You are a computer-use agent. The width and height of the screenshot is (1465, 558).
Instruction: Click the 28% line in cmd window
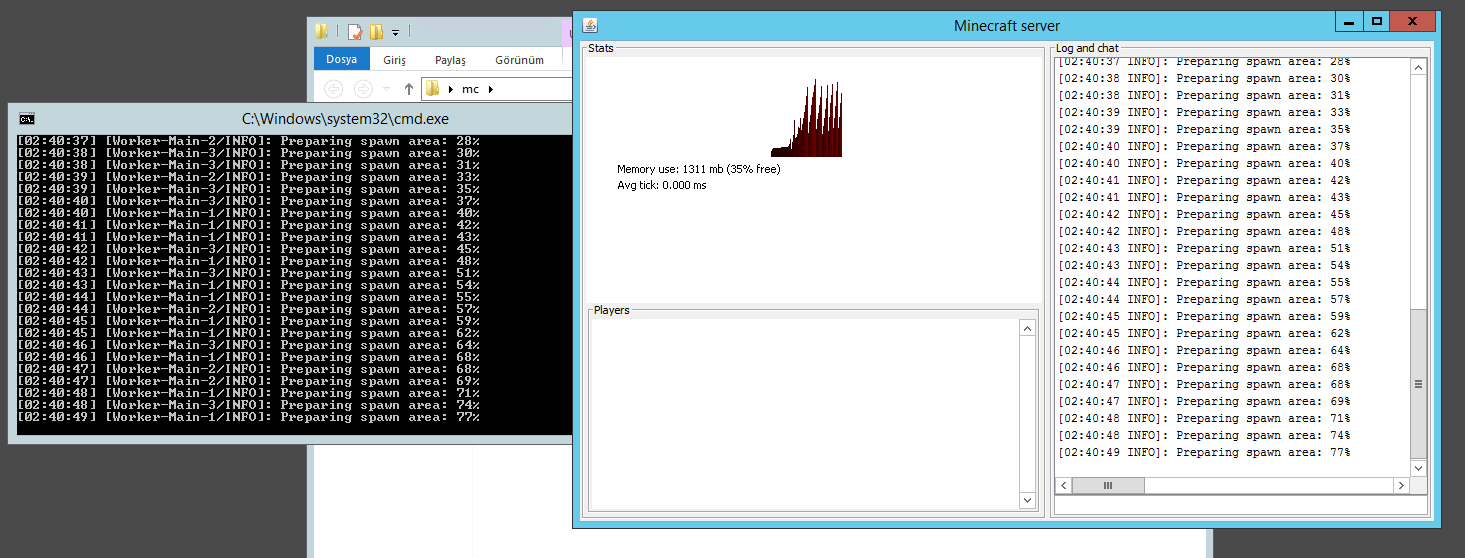(x=249, y=141)
